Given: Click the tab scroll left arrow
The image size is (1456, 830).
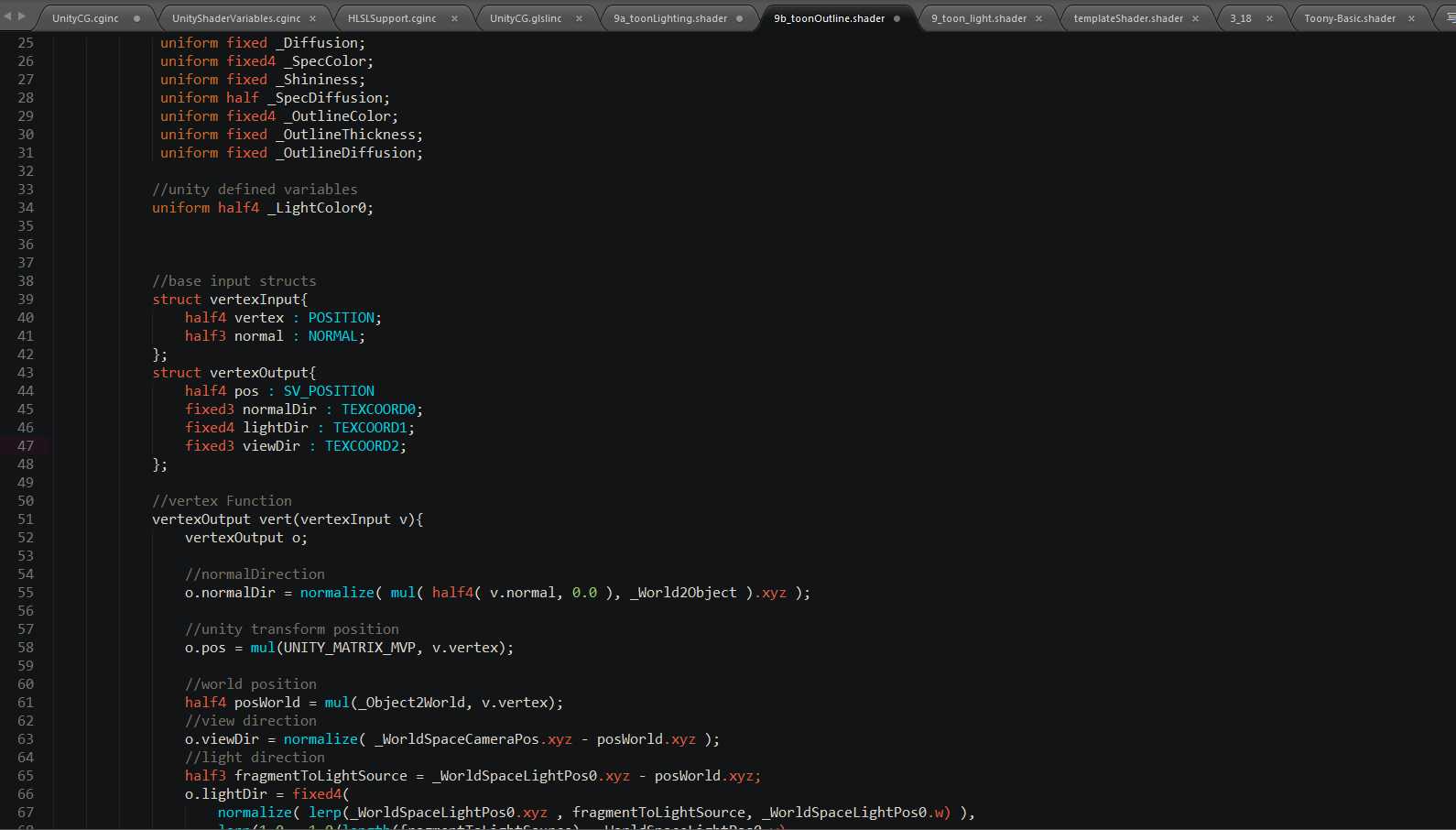Looking at the screenshot, I should click(x=8, y=16).
